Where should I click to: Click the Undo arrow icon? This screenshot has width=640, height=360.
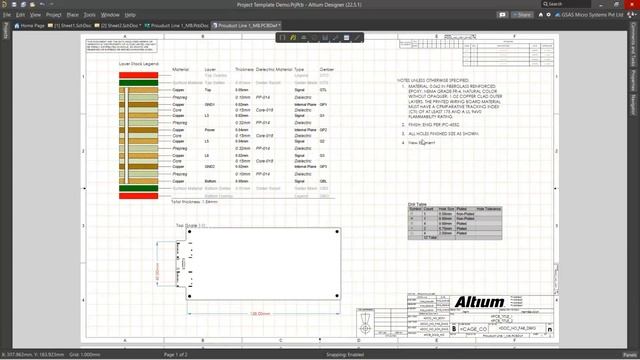pyautogui.click(x=42, y=4)
